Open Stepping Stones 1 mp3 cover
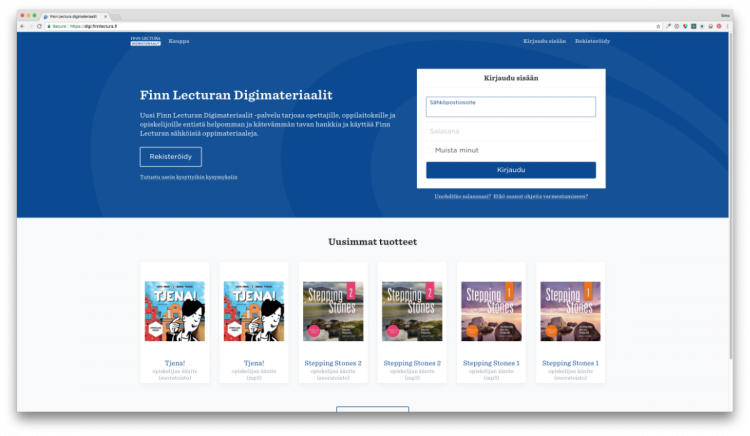The image size is (750, 436). click(491, 311)
